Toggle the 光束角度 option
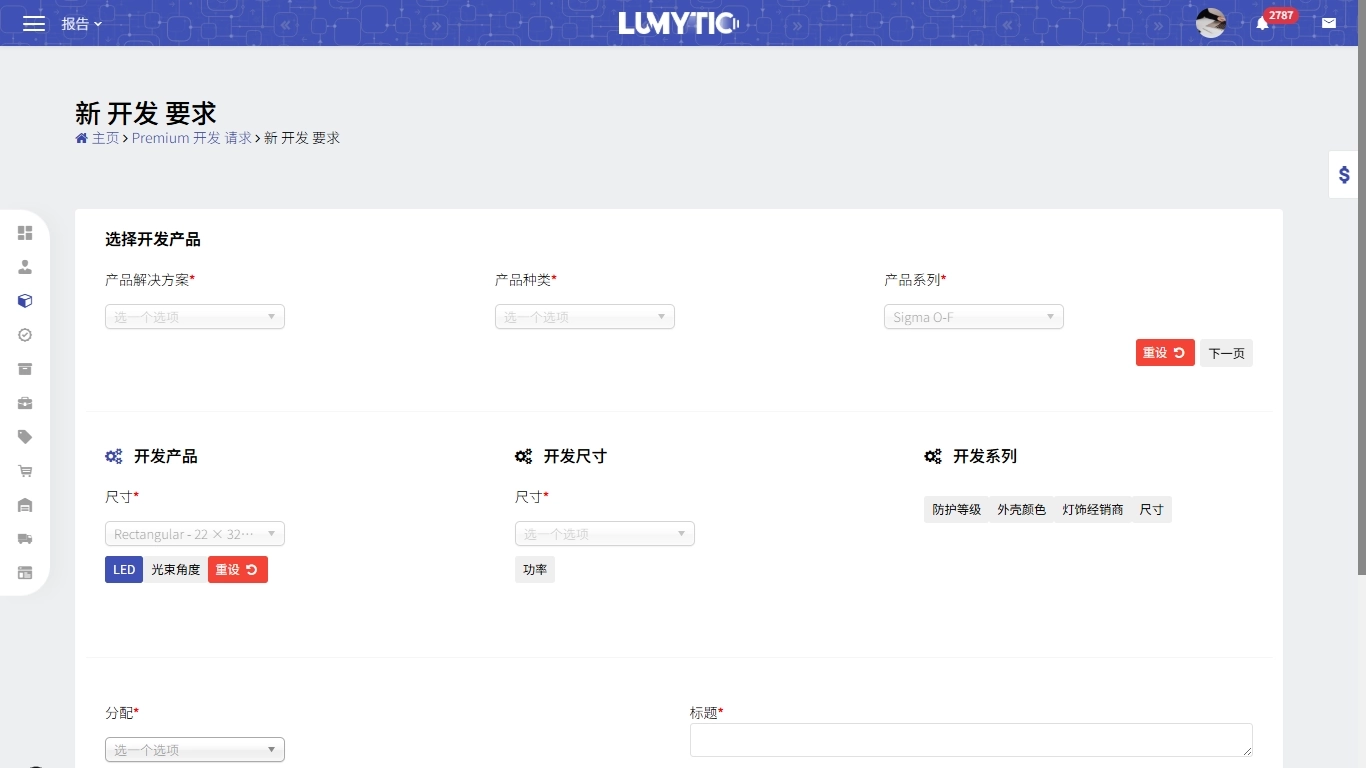 [175, 570]
